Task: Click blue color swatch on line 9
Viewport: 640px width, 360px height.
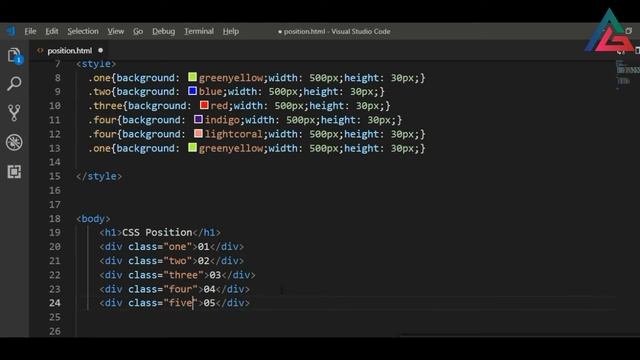Action: (192, 91)
